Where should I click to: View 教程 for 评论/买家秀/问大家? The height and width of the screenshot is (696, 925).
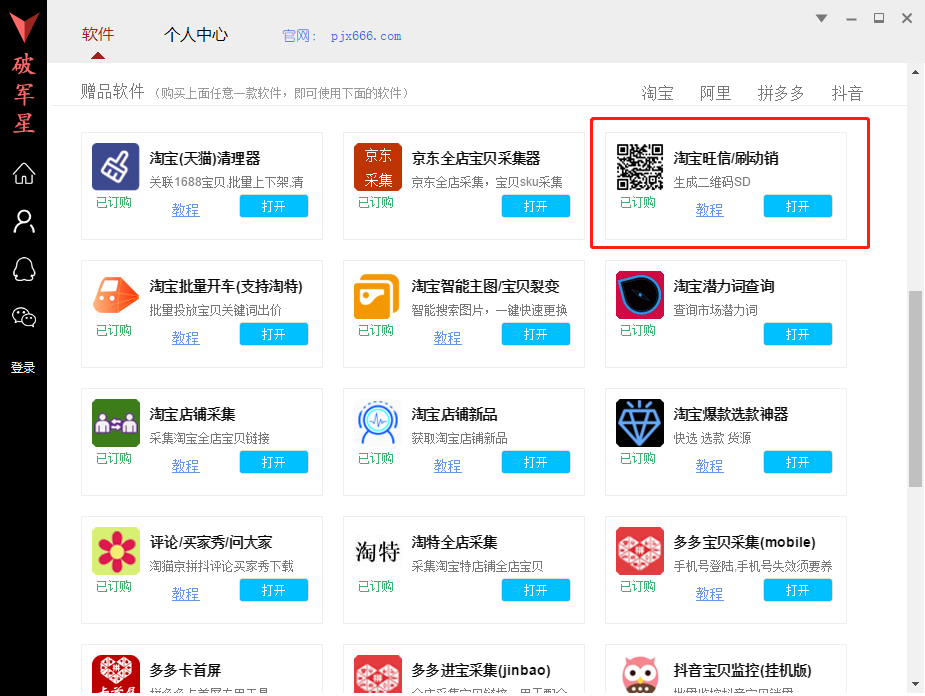click(x=185, y=594)
